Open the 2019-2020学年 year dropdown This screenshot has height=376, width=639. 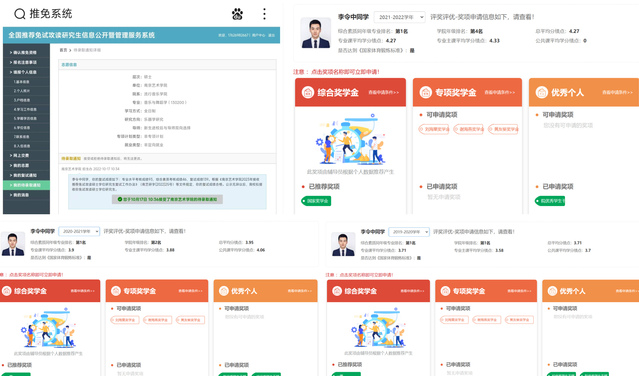pos(409,232)
